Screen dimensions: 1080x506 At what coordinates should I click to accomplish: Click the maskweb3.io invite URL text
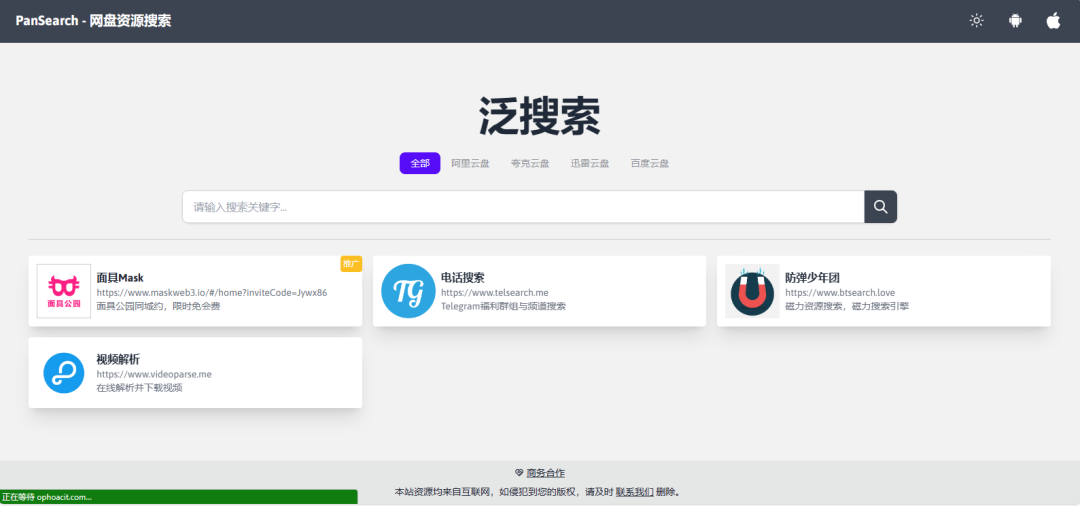[x=211, y=293]
